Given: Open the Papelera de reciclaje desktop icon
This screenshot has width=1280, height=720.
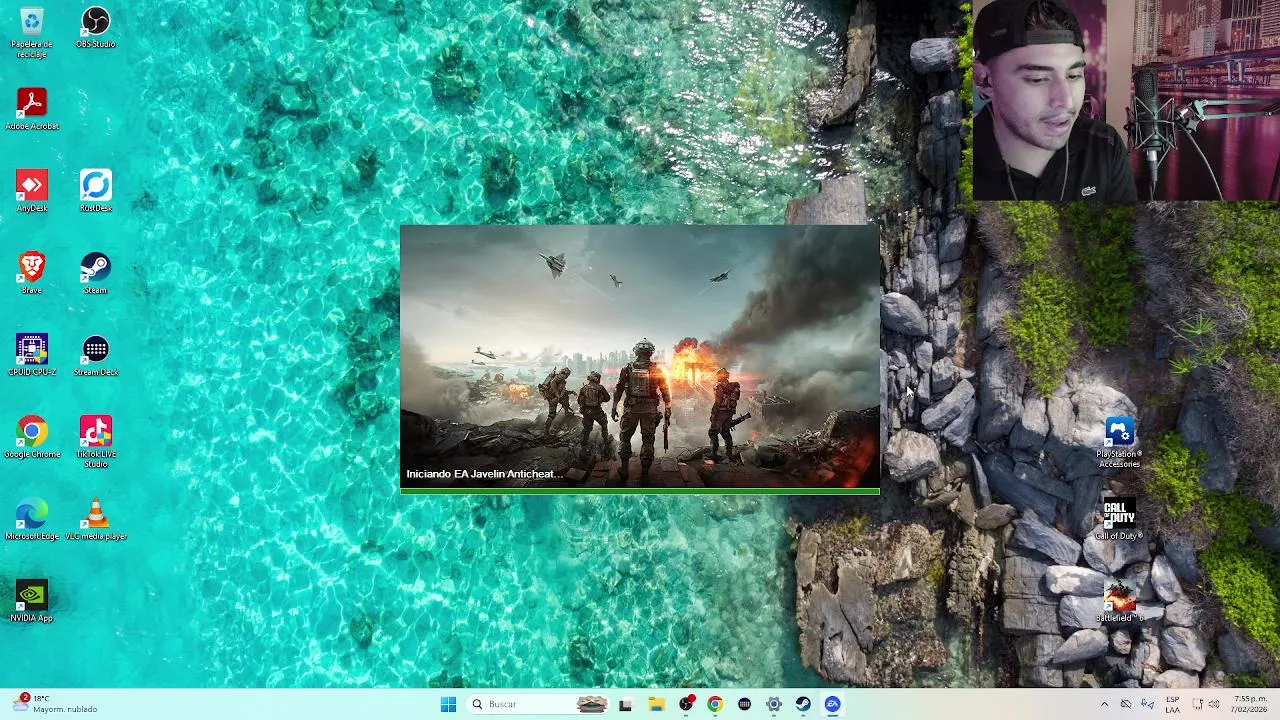Looking at the screenshot, I should 32,32.
